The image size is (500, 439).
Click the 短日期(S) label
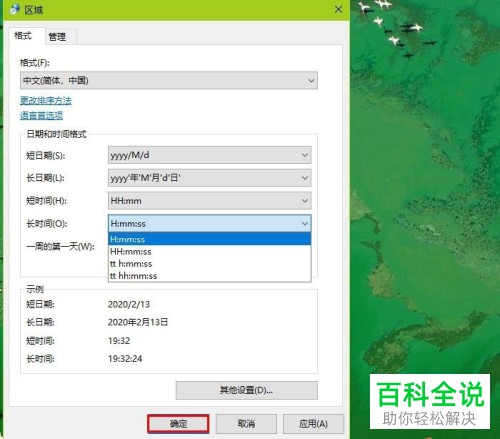(x=46, y=155)
